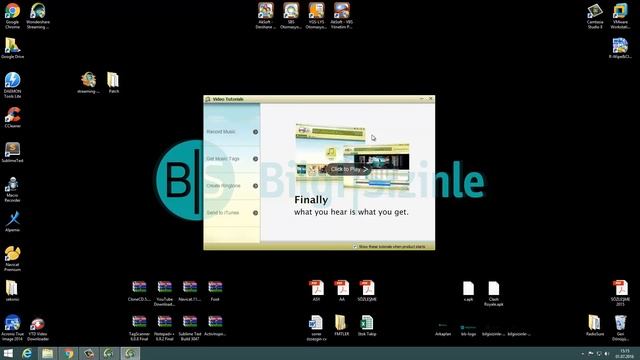
Task: Open the CloneCD archive on desktop
Action: 139,291
